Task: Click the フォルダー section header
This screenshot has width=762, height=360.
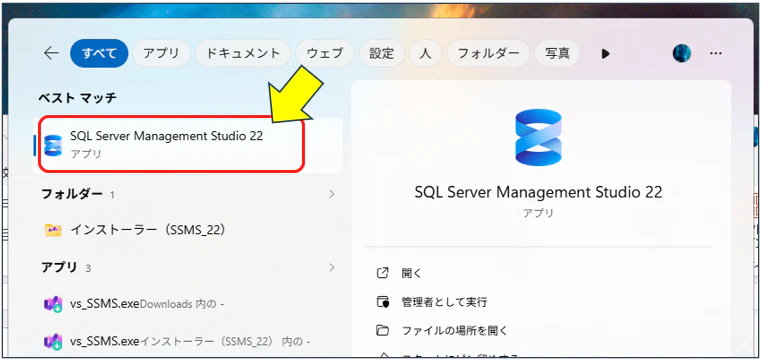Action: point(72,194)
